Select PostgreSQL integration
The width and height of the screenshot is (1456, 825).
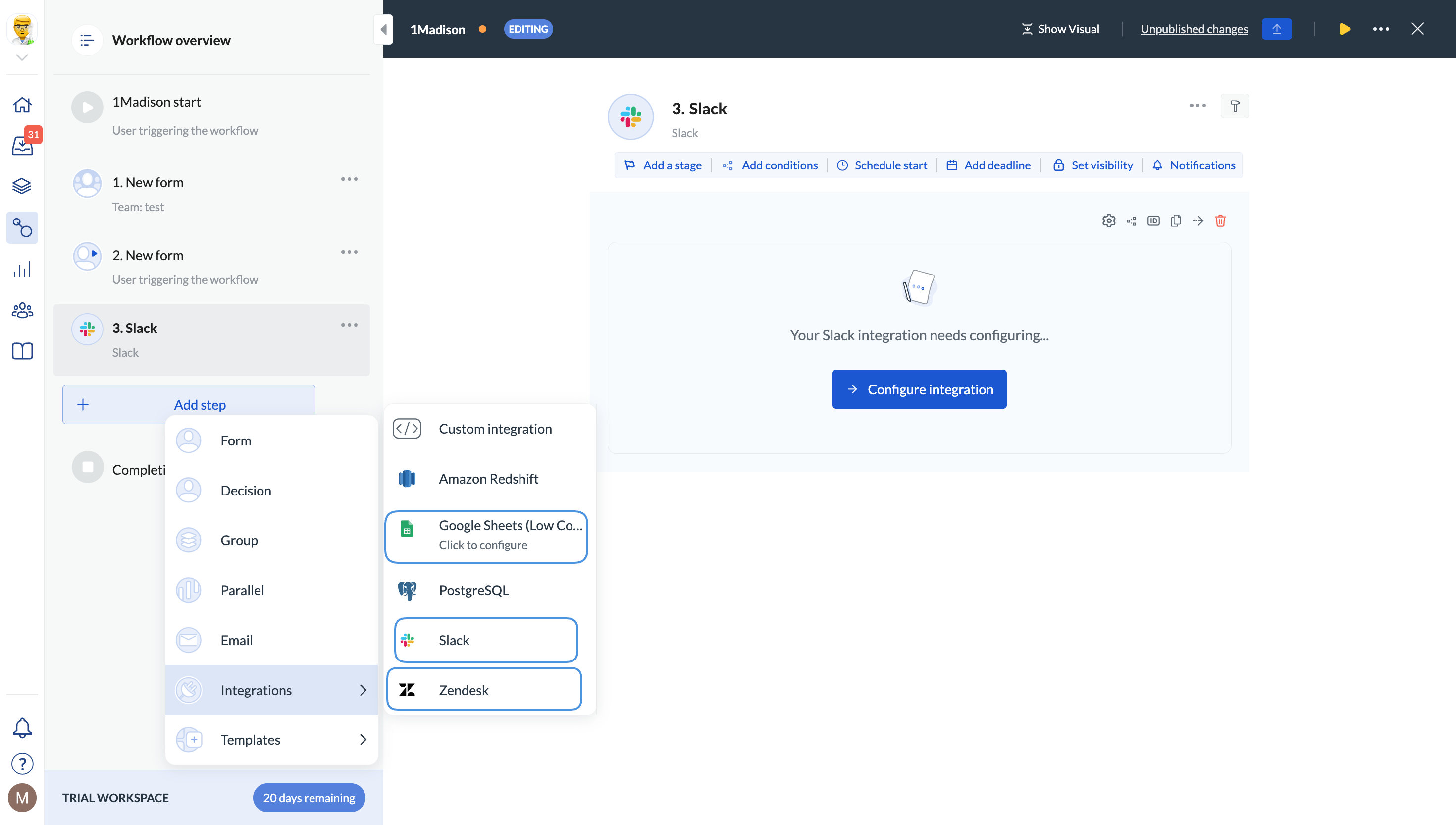(489, 590)
